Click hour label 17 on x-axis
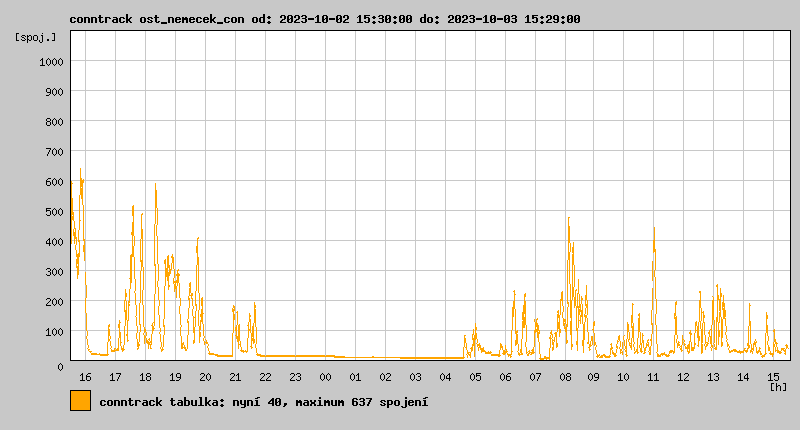 (115, 377)
